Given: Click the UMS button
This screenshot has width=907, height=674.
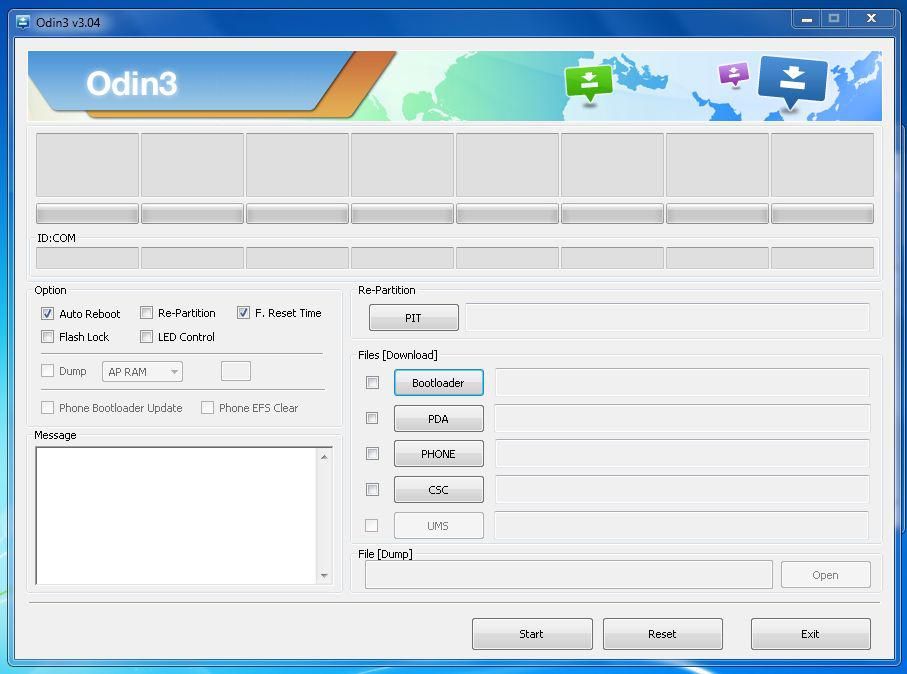Looking at the screenshot, I should (x=438, y=525).
